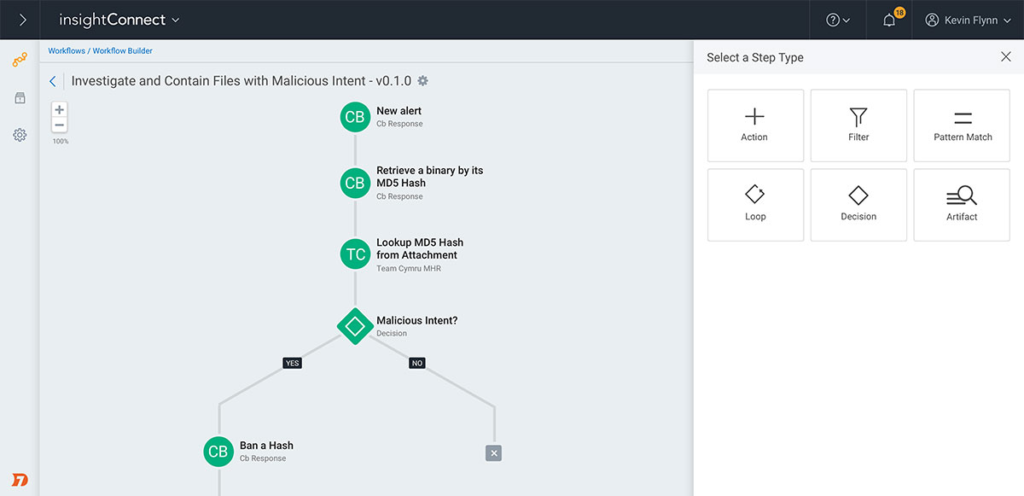Choose the Filter step type
Viewport: 1024px width, 496px height.
point(858,125)
